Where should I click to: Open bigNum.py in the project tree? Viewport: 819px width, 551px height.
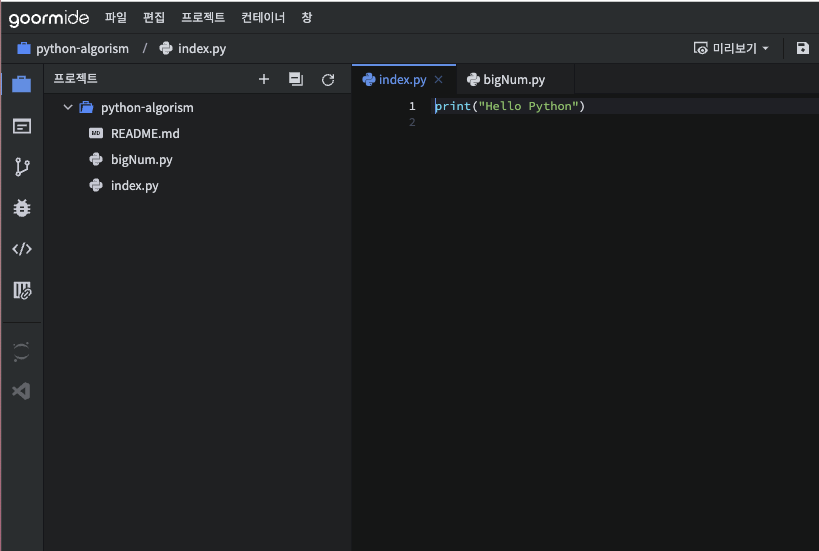[x=142, y=160]
